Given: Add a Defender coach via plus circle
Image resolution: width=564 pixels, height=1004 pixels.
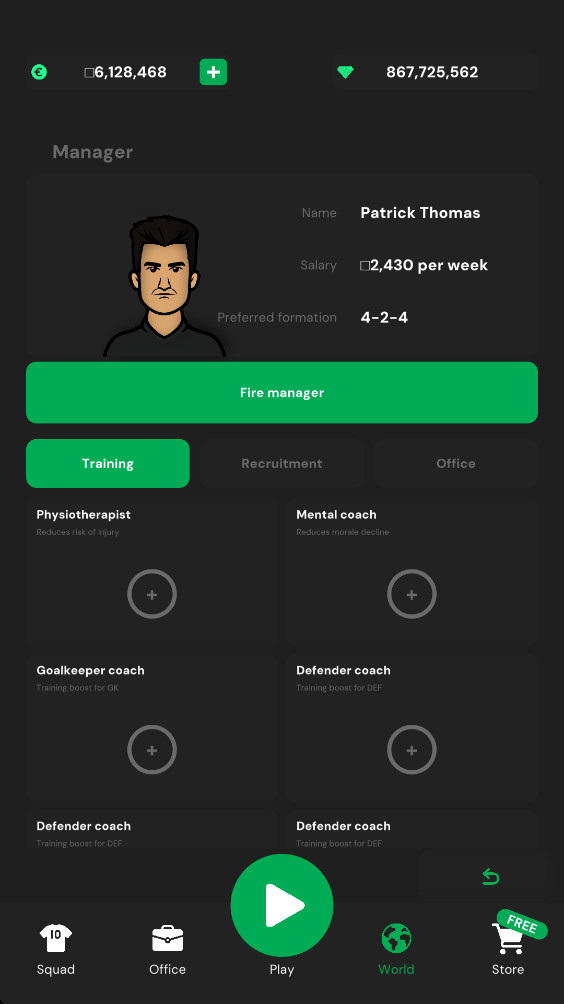Looking at the screenshot, I should tap(412, 750).
